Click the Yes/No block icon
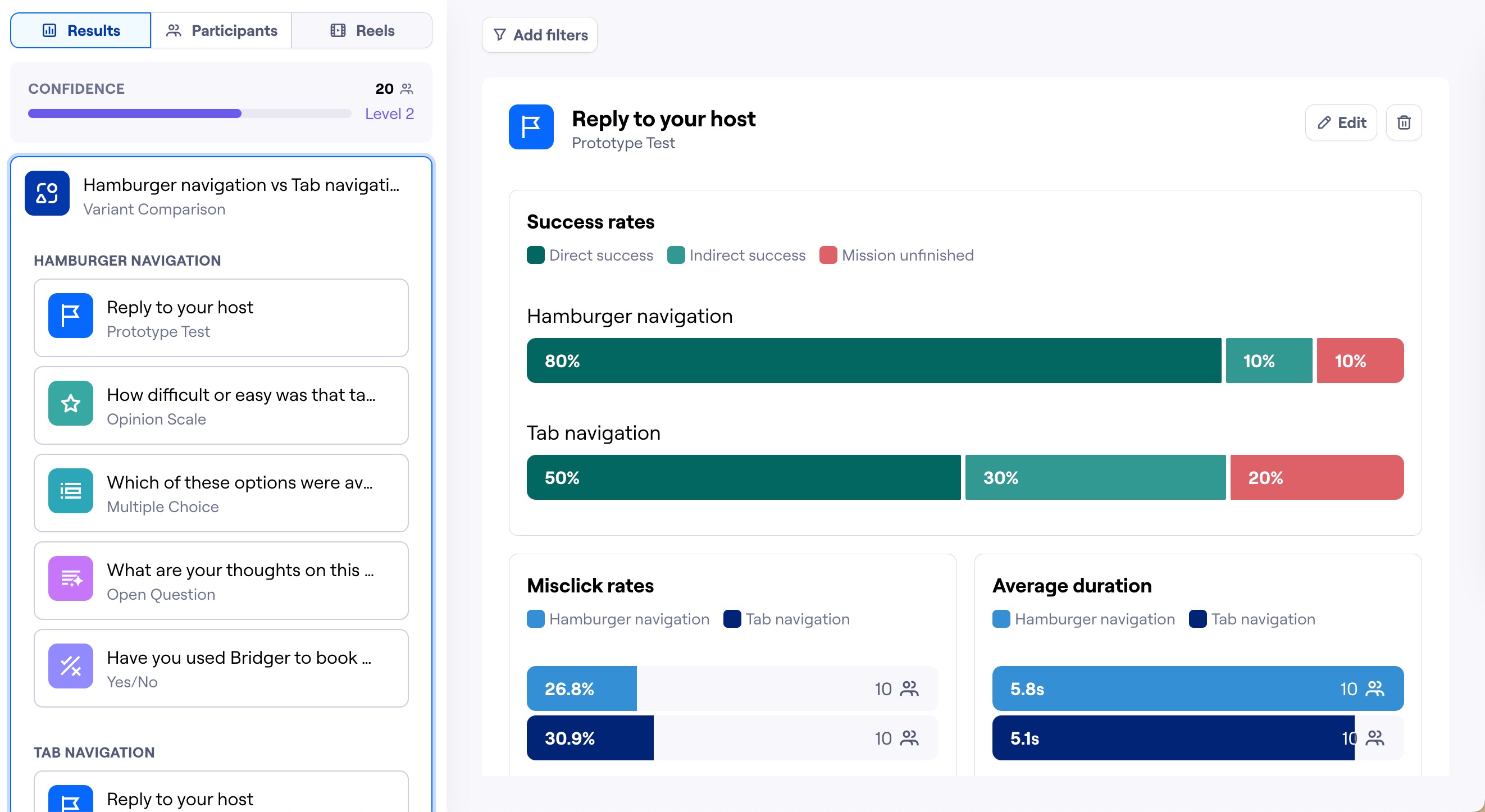 tap(70, 666)
